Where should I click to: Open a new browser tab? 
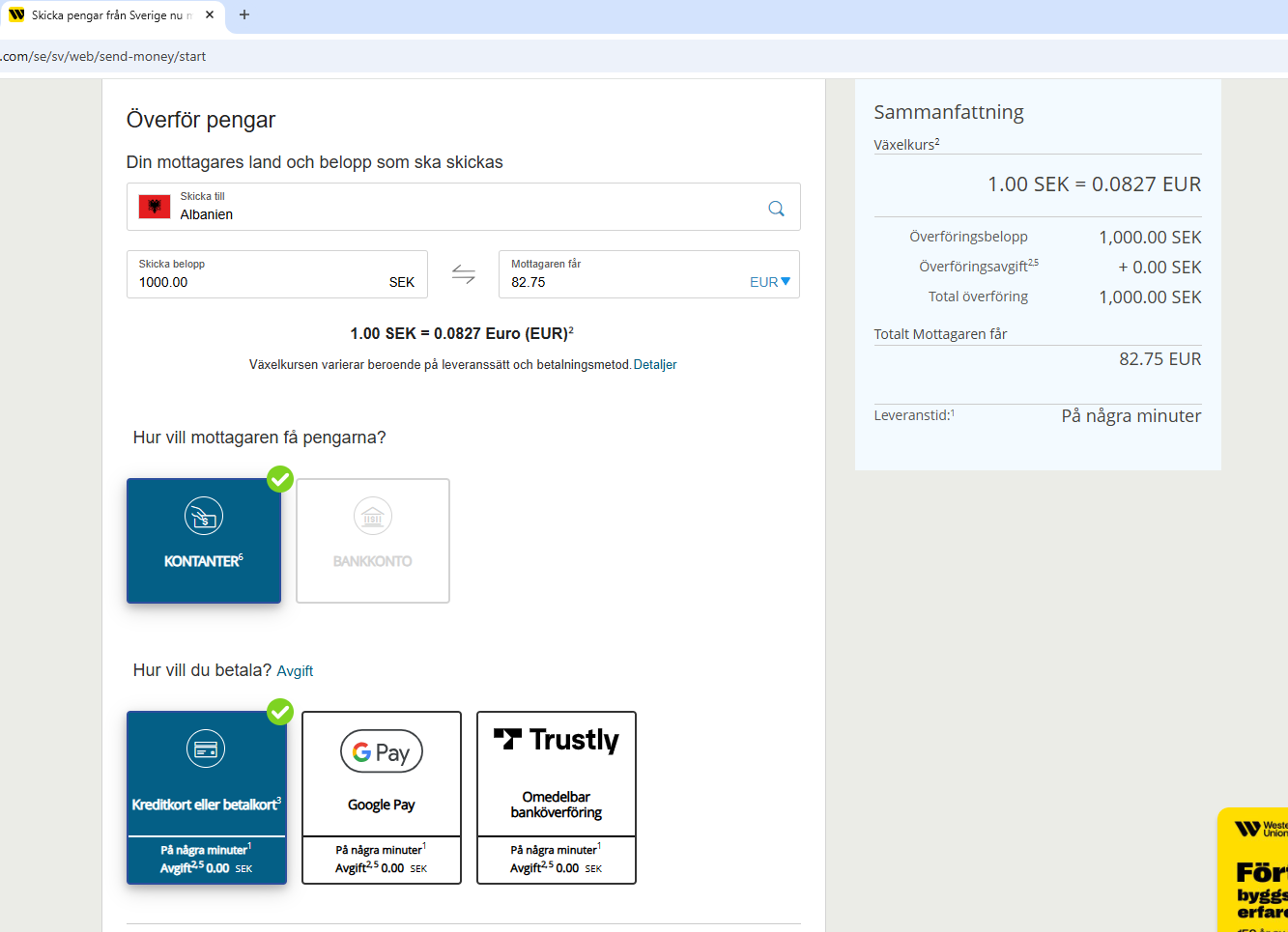click(244, 15)
